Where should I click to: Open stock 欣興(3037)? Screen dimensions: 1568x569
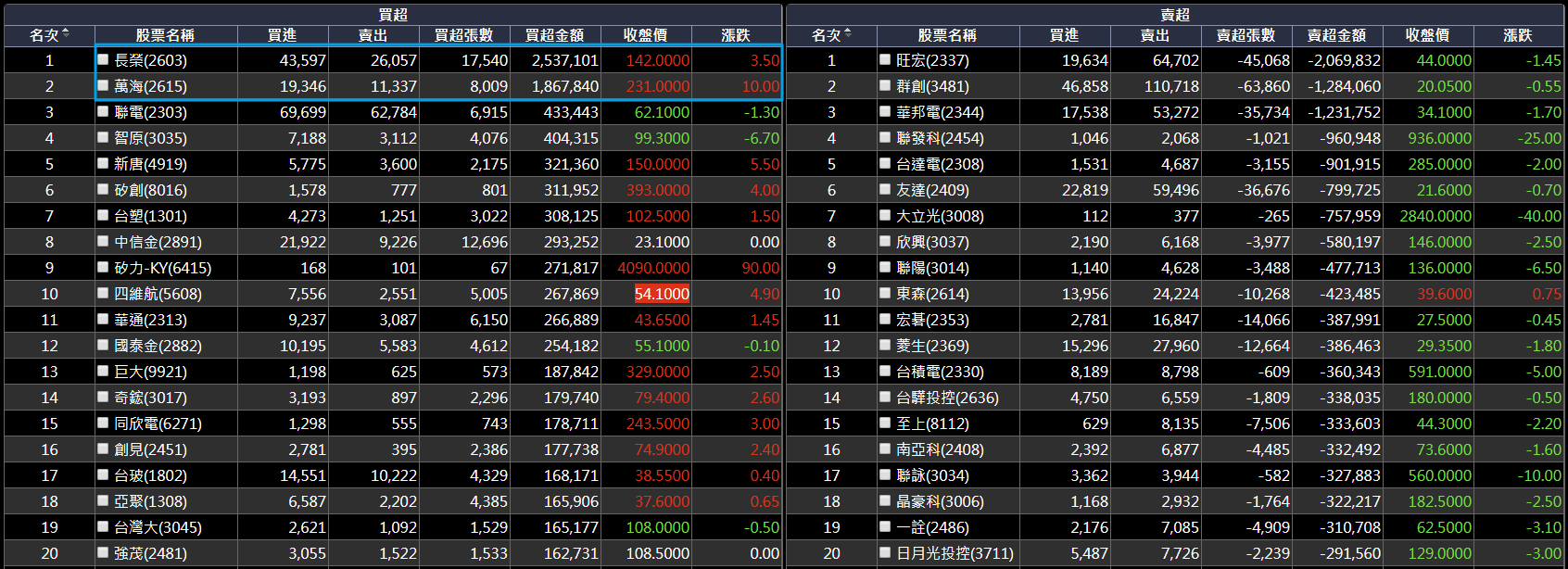(932, 242)
